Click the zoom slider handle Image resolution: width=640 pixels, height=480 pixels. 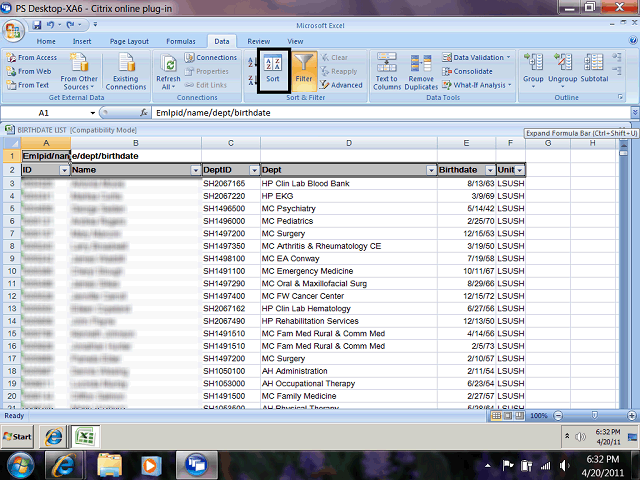coord(595,416)
